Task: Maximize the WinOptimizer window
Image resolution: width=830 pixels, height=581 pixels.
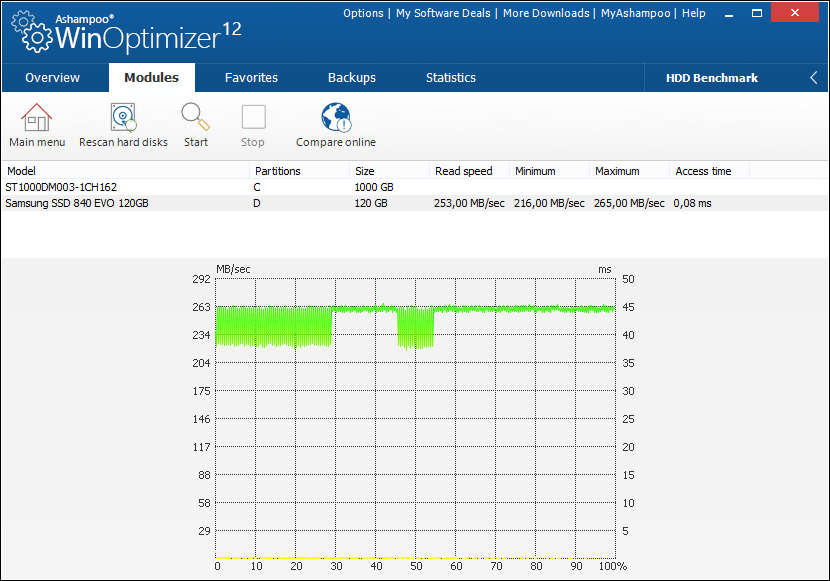Action: tap(757, 13)
